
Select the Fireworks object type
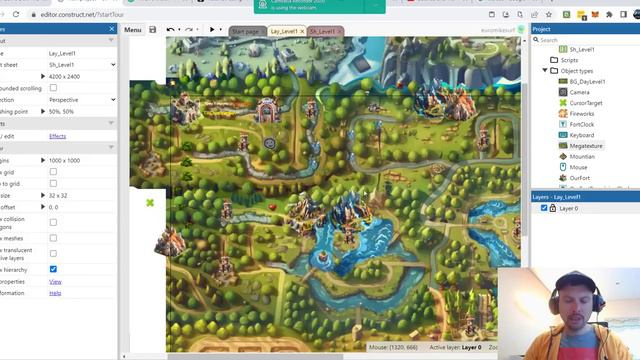point(582,113)
